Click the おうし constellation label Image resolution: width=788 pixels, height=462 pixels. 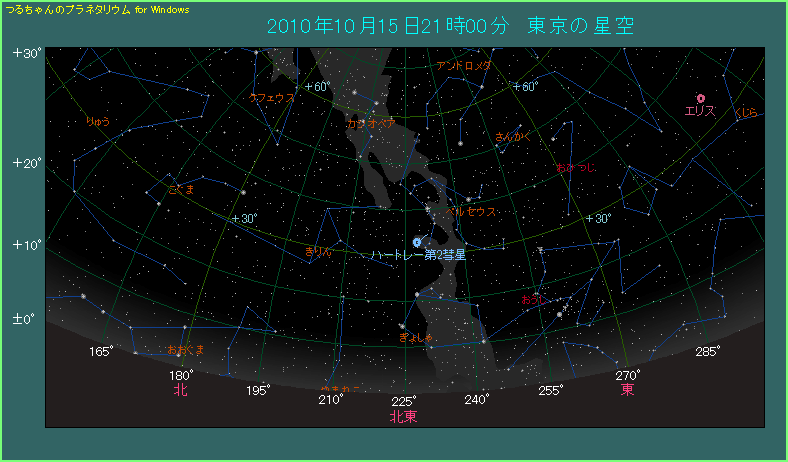pyautogui.click(x=535, y=300)
